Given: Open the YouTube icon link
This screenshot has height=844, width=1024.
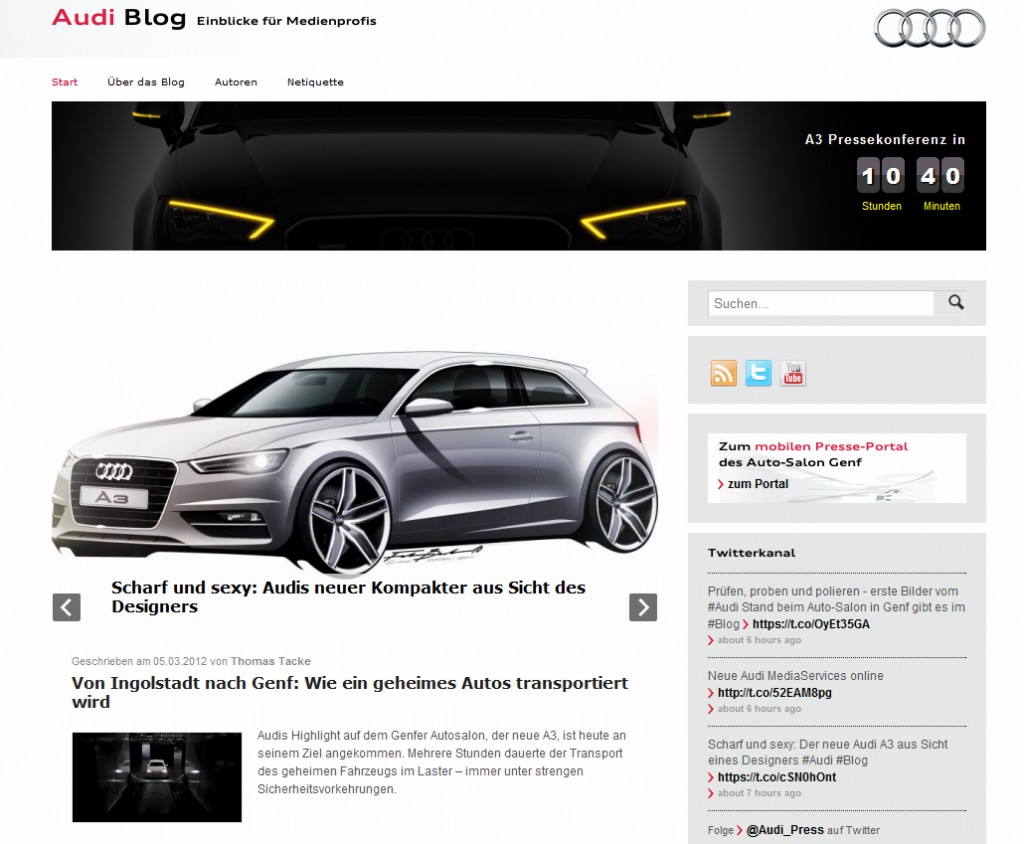Looking at the screenshot, I should [x=793, y=373].
